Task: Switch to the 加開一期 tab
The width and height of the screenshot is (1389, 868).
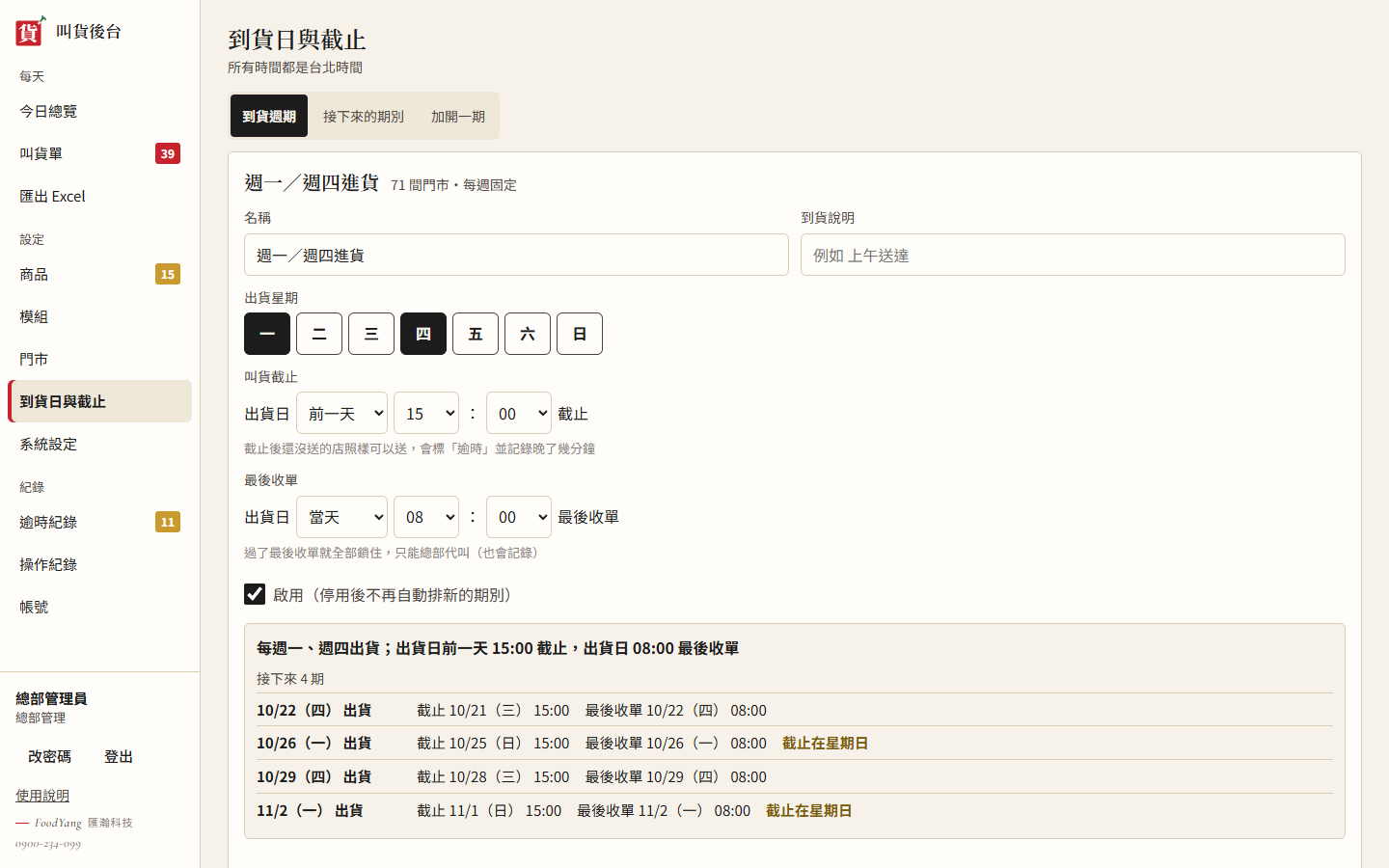Action: click(458, 116)
